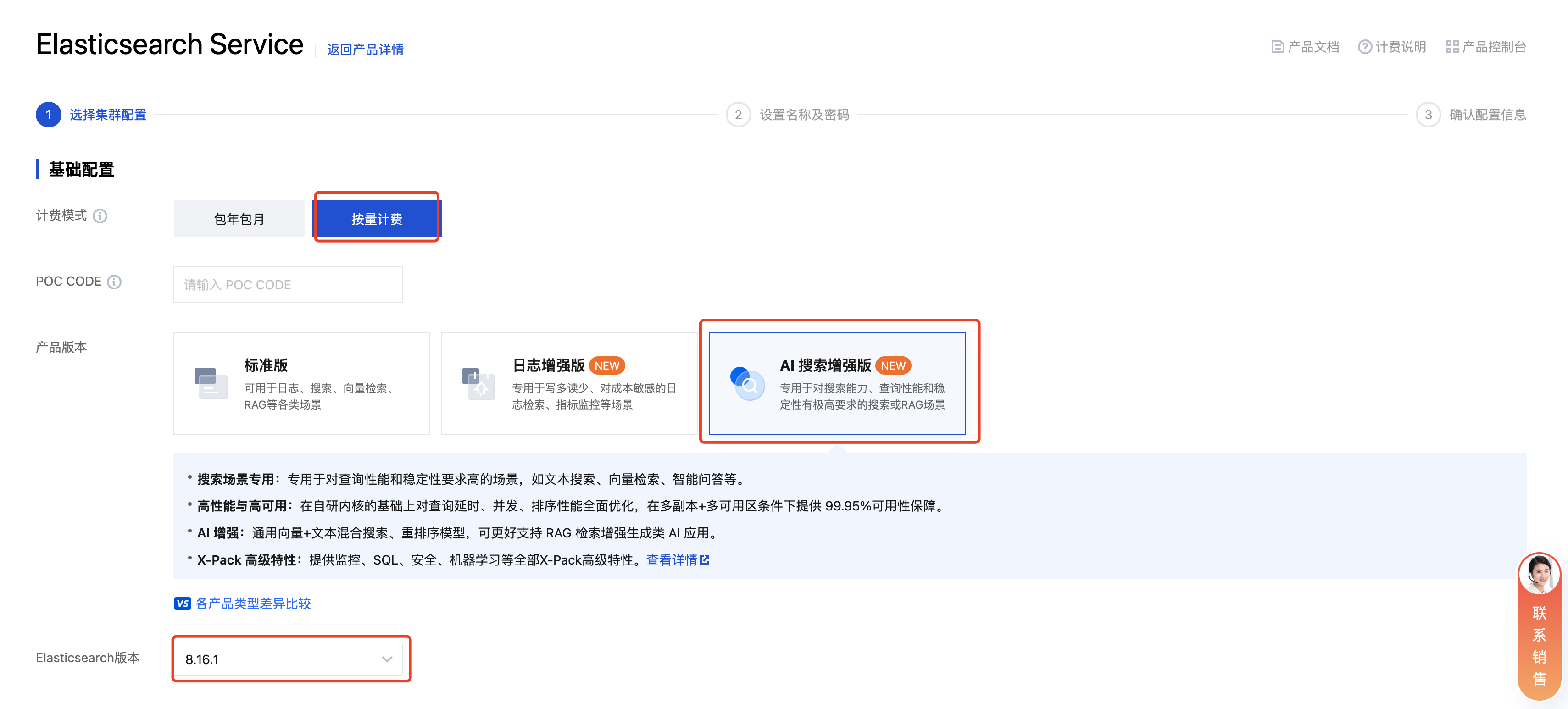Focus the POC CODE input field
Image resolution: width=1568 pixels, height=709 pixels.
coord(288,284)
